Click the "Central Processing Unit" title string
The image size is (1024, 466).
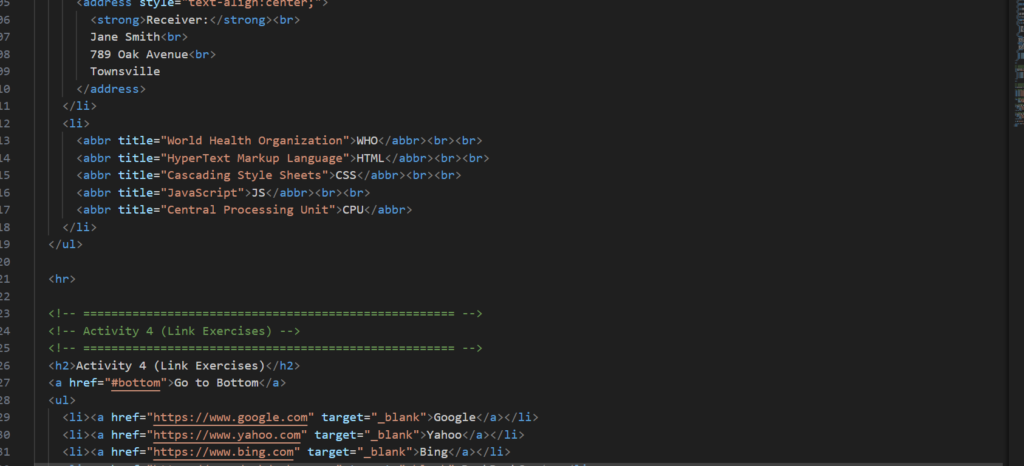[x=246, y=210]
